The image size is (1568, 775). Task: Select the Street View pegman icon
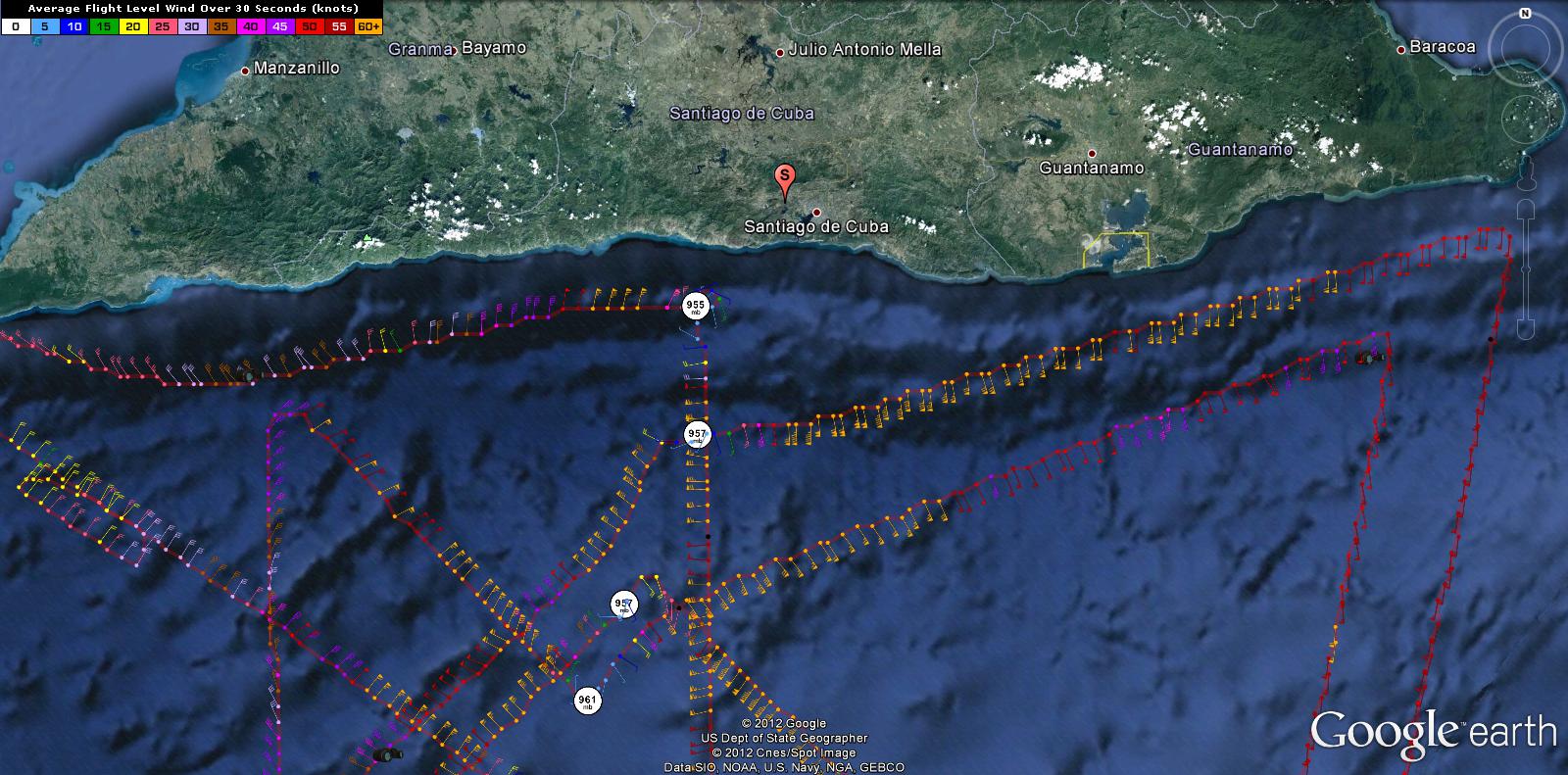click(1526, 177)
